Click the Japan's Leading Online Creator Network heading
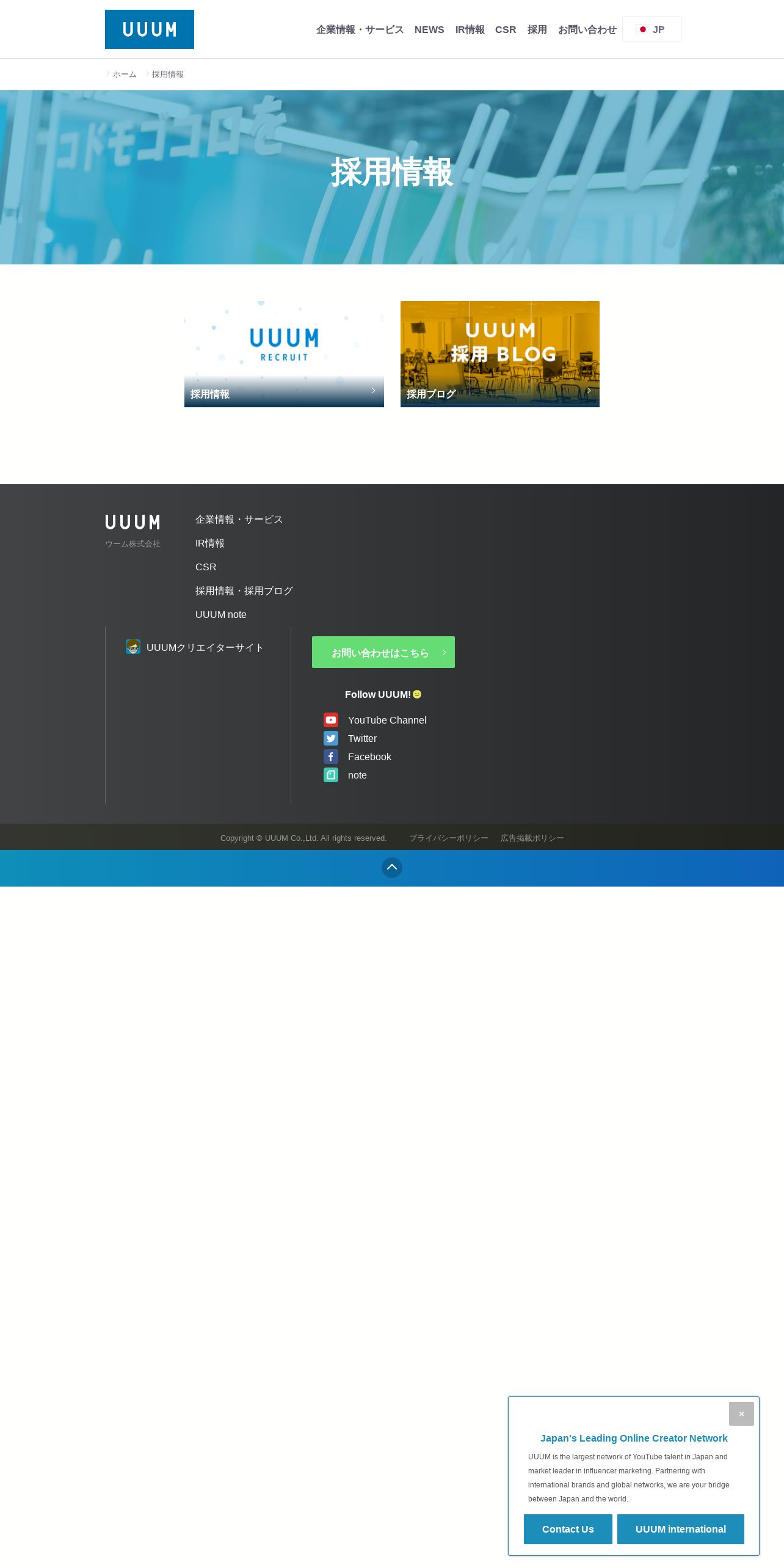The height and width of the screenshot is (1568, 784). click(x=634, y=1438)
